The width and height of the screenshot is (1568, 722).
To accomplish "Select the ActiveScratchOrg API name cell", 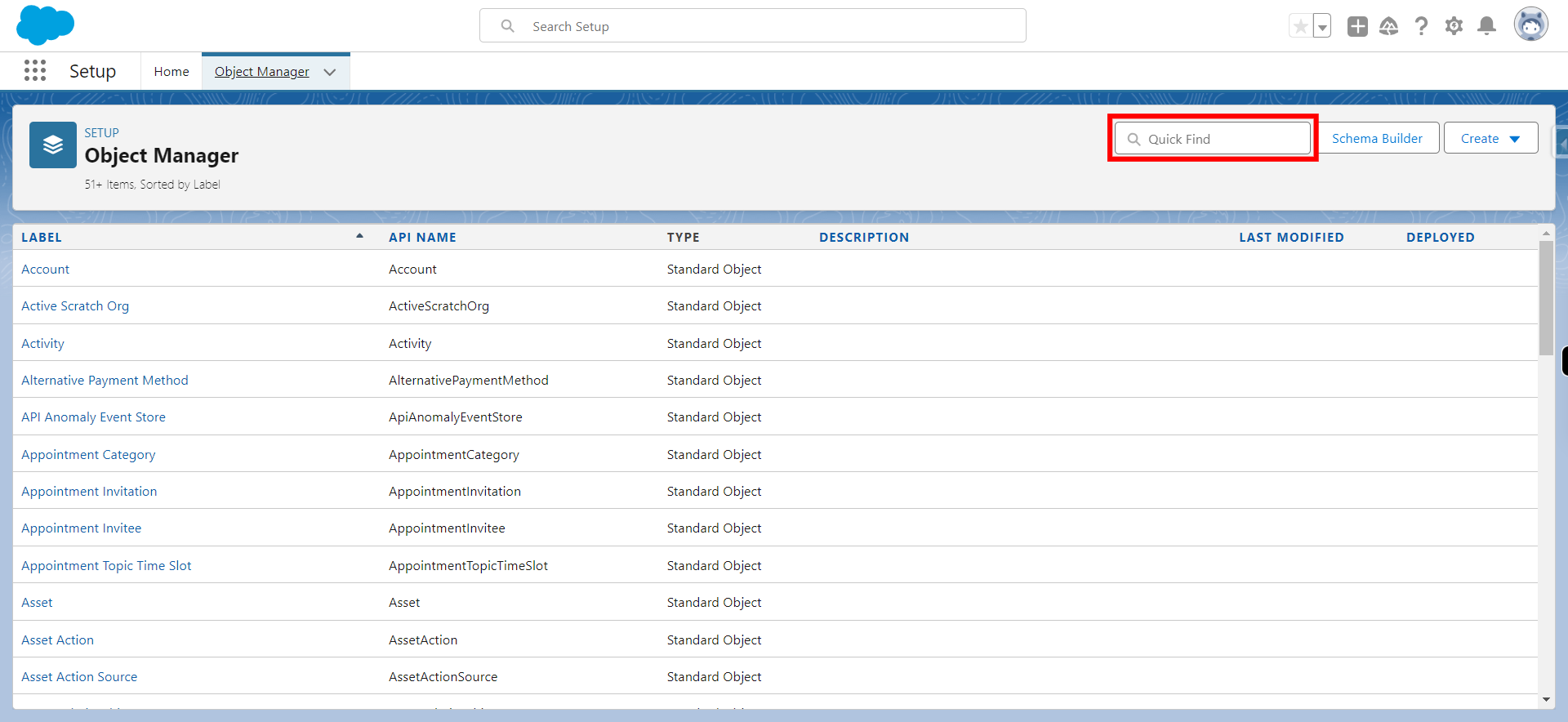I will click(439, 306).
